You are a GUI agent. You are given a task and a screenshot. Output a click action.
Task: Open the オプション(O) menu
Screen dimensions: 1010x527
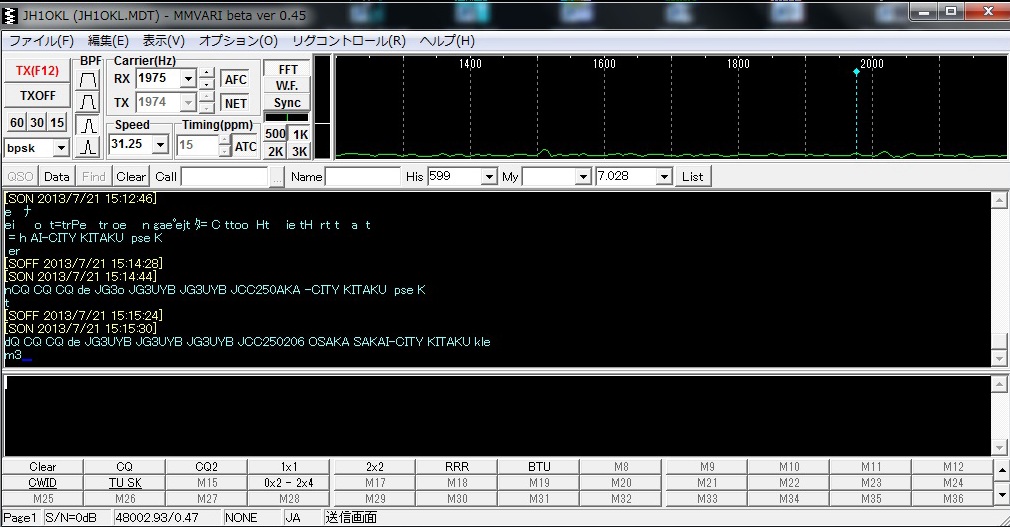pos(238,41)
